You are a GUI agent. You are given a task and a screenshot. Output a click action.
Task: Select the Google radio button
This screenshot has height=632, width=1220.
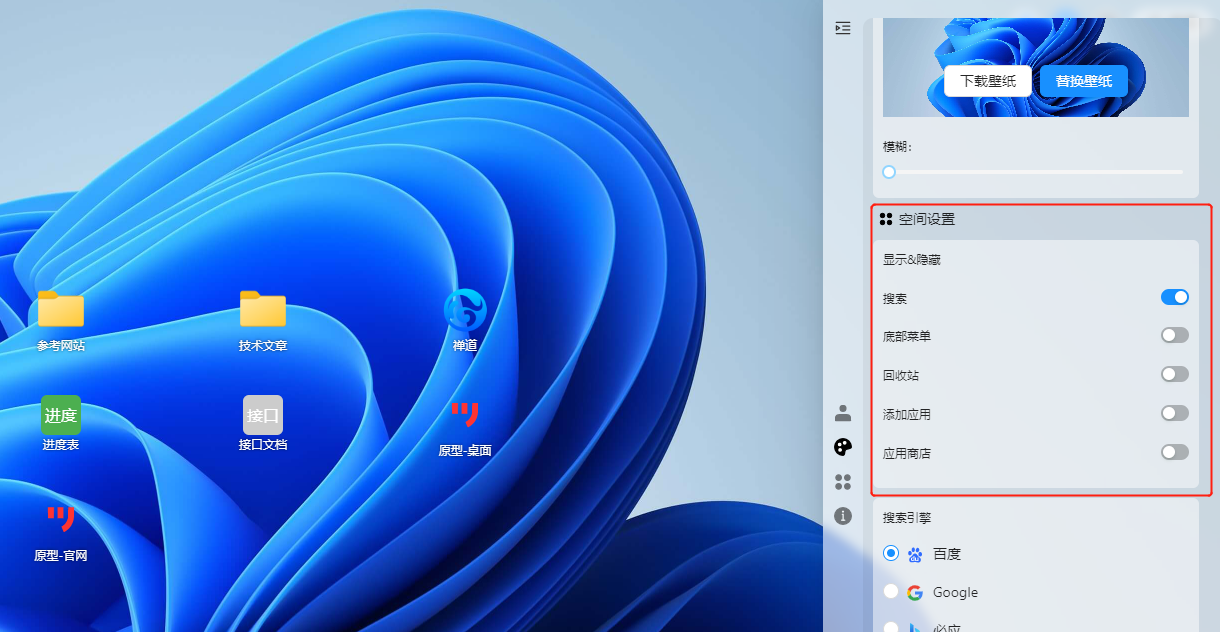tap(891, 591)
